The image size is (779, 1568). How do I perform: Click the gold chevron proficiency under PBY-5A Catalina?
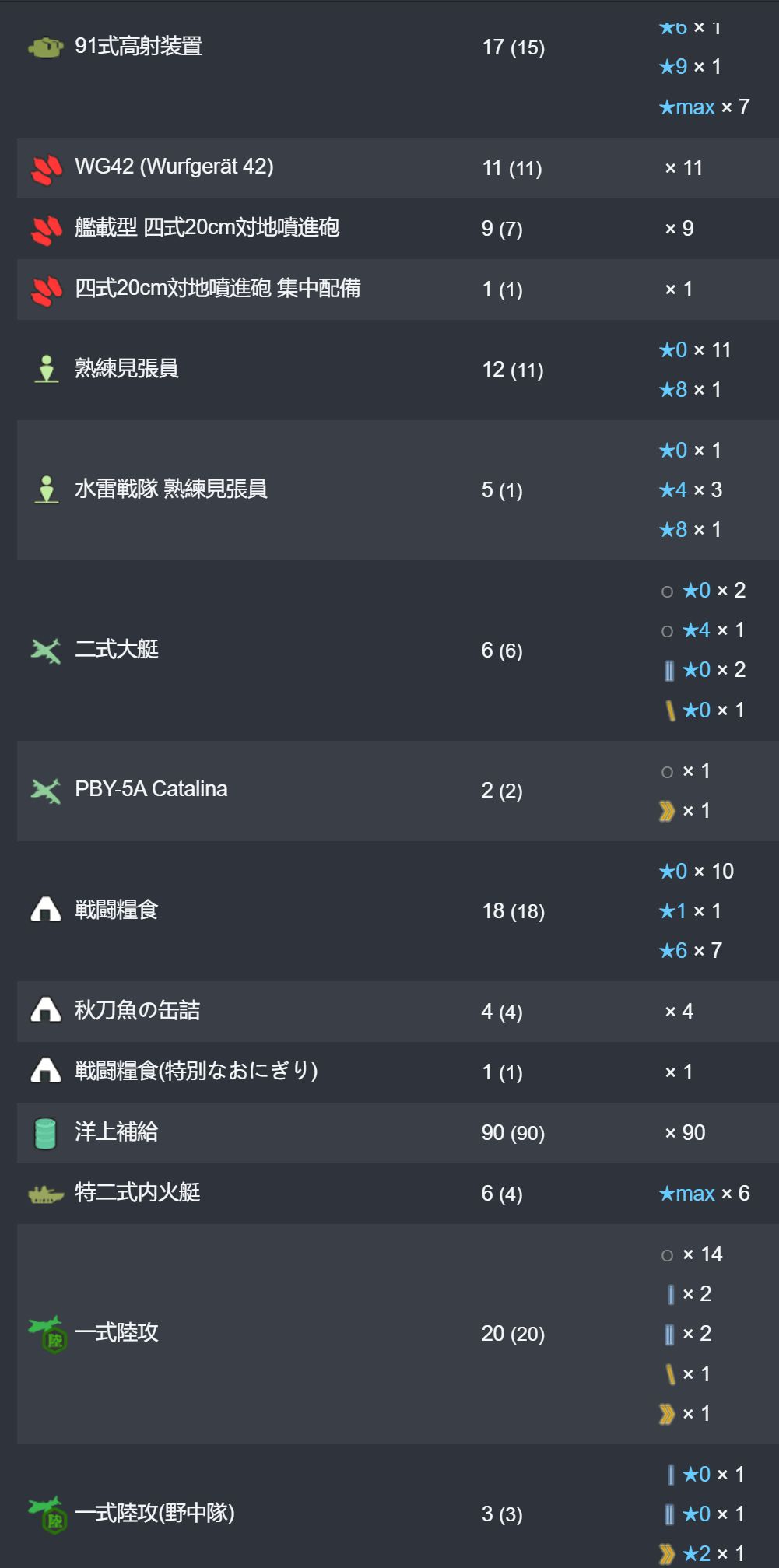point(666,812)
